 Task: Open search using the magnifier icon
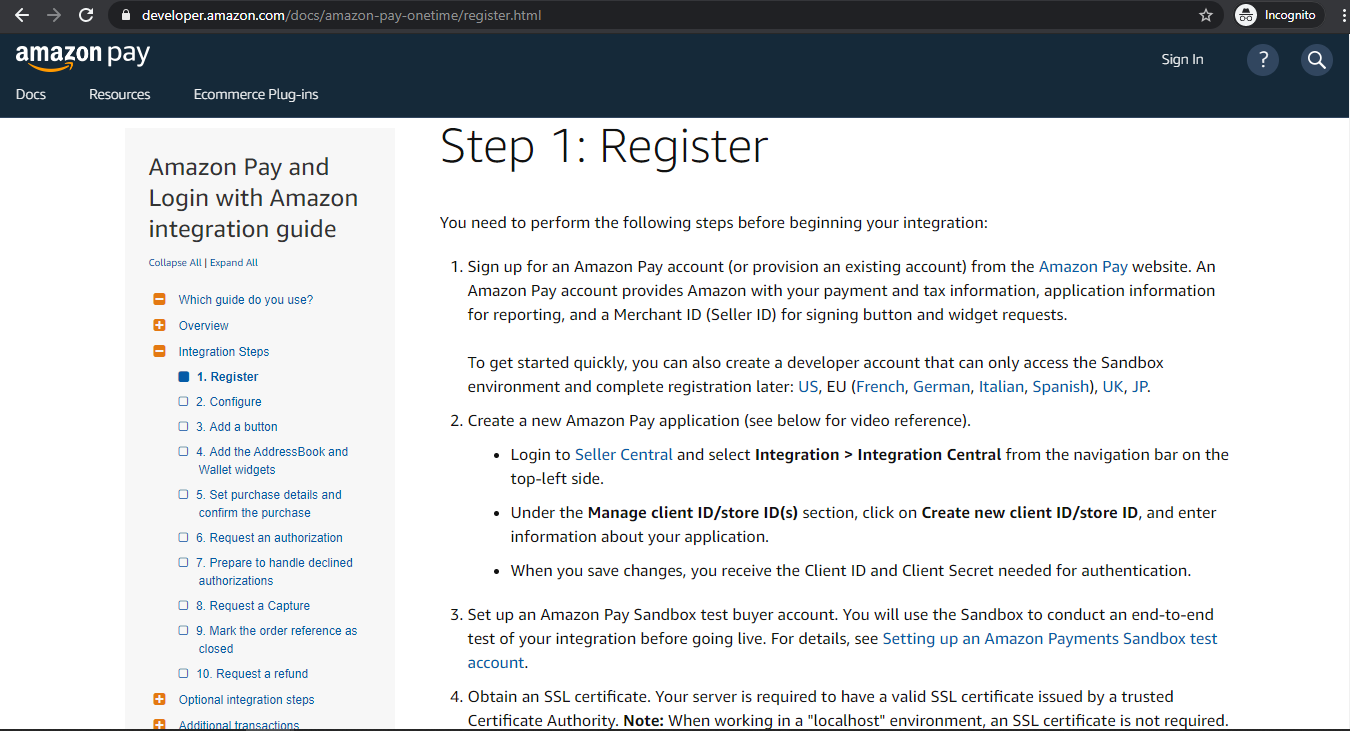(x=1316, y=60)
